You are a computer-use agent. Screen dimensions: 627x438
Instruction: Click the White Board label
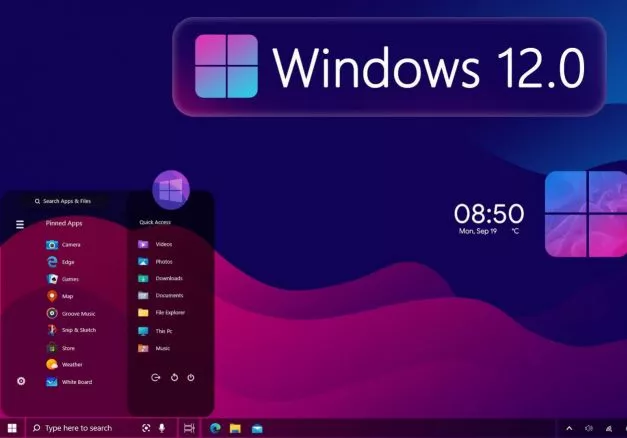pos(77,382)
